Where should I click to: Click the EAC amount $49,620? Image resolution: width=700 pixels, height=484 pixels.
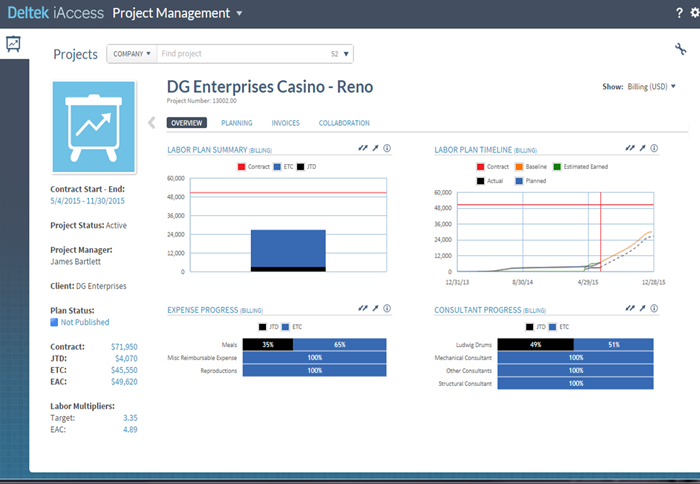click(124, 382)
